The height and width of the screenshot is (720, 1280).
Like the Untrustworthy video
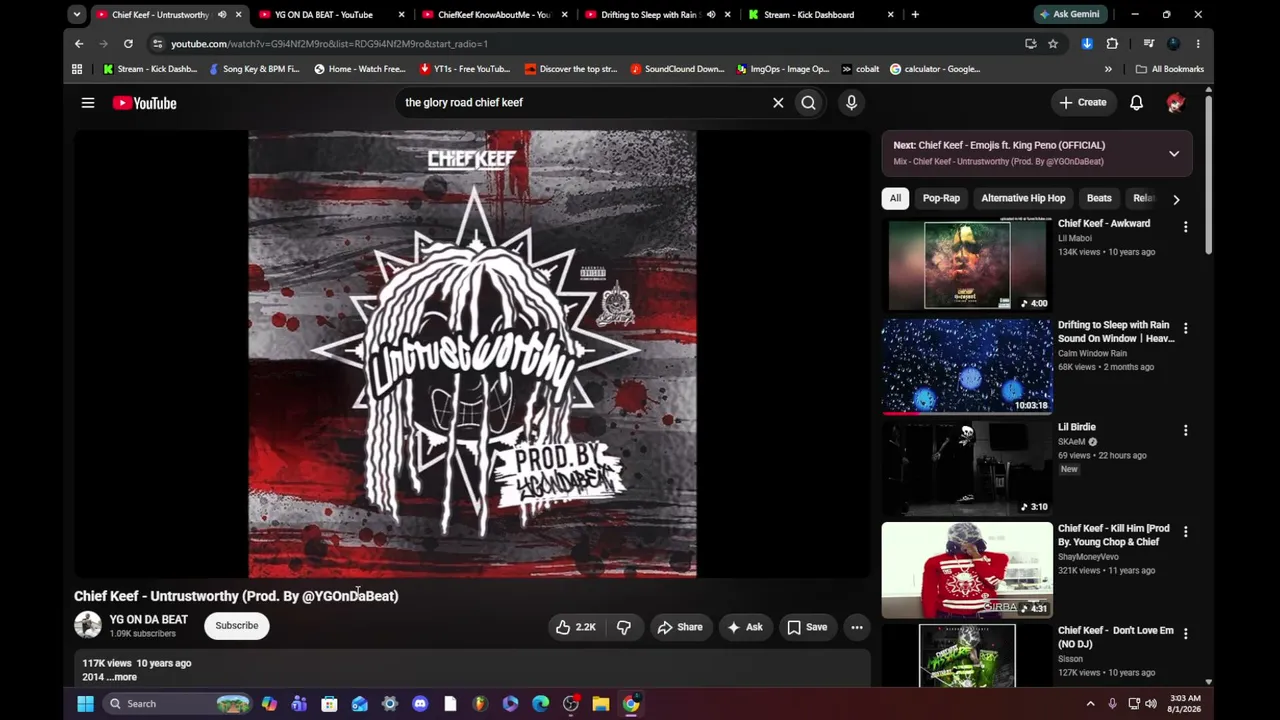tap(575, 627)
